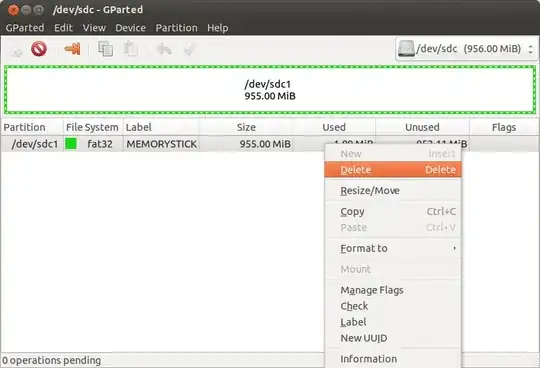Open the GParted menu
Screen dimensions: 540x368
pyautogui.click(x=25, y=28)
